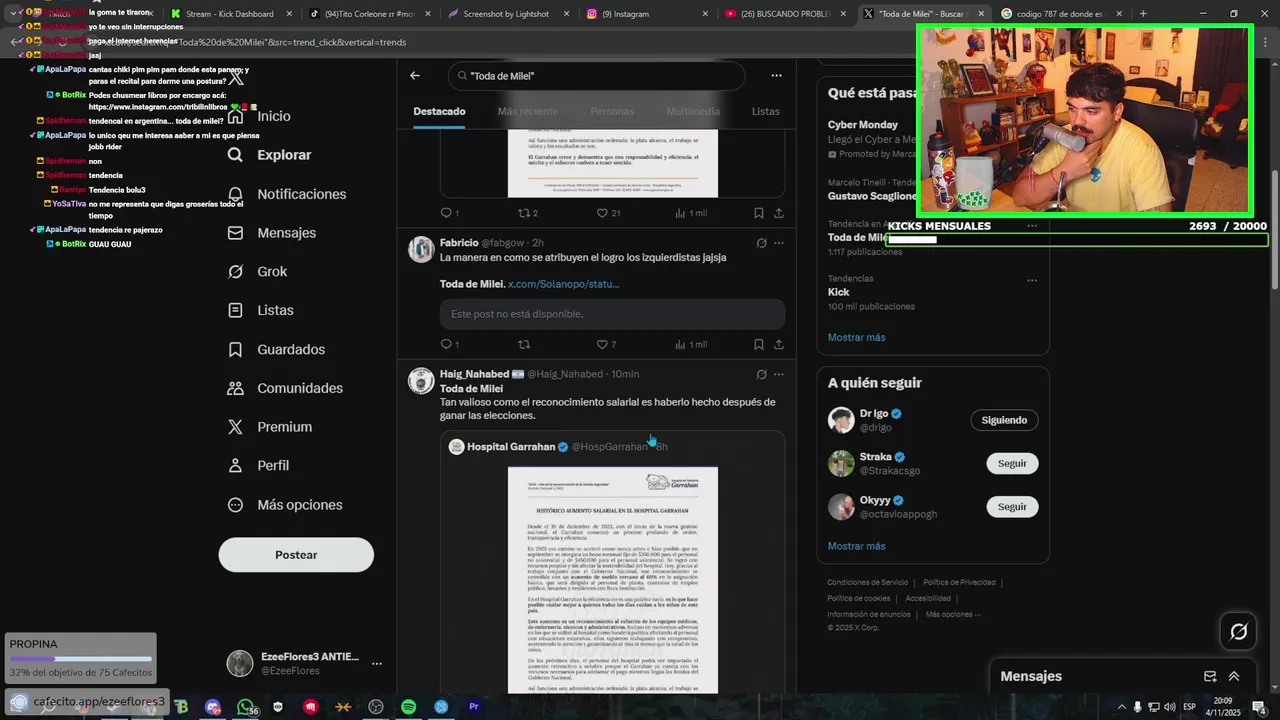Toggle following for Dr Igo
1280x720 pixels.
(x=1004, y=420)
